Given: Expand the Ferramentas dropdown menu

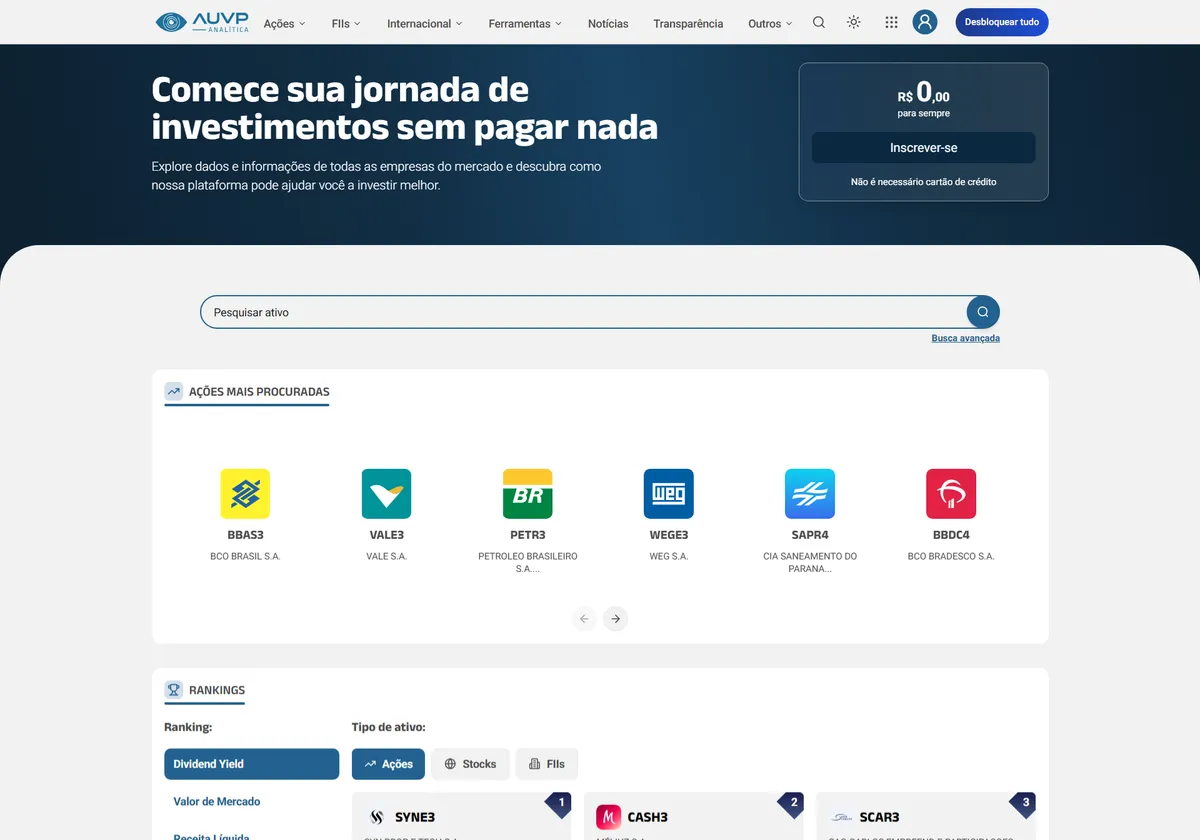Looking at the screenshot, I should (x=525, y=23).
